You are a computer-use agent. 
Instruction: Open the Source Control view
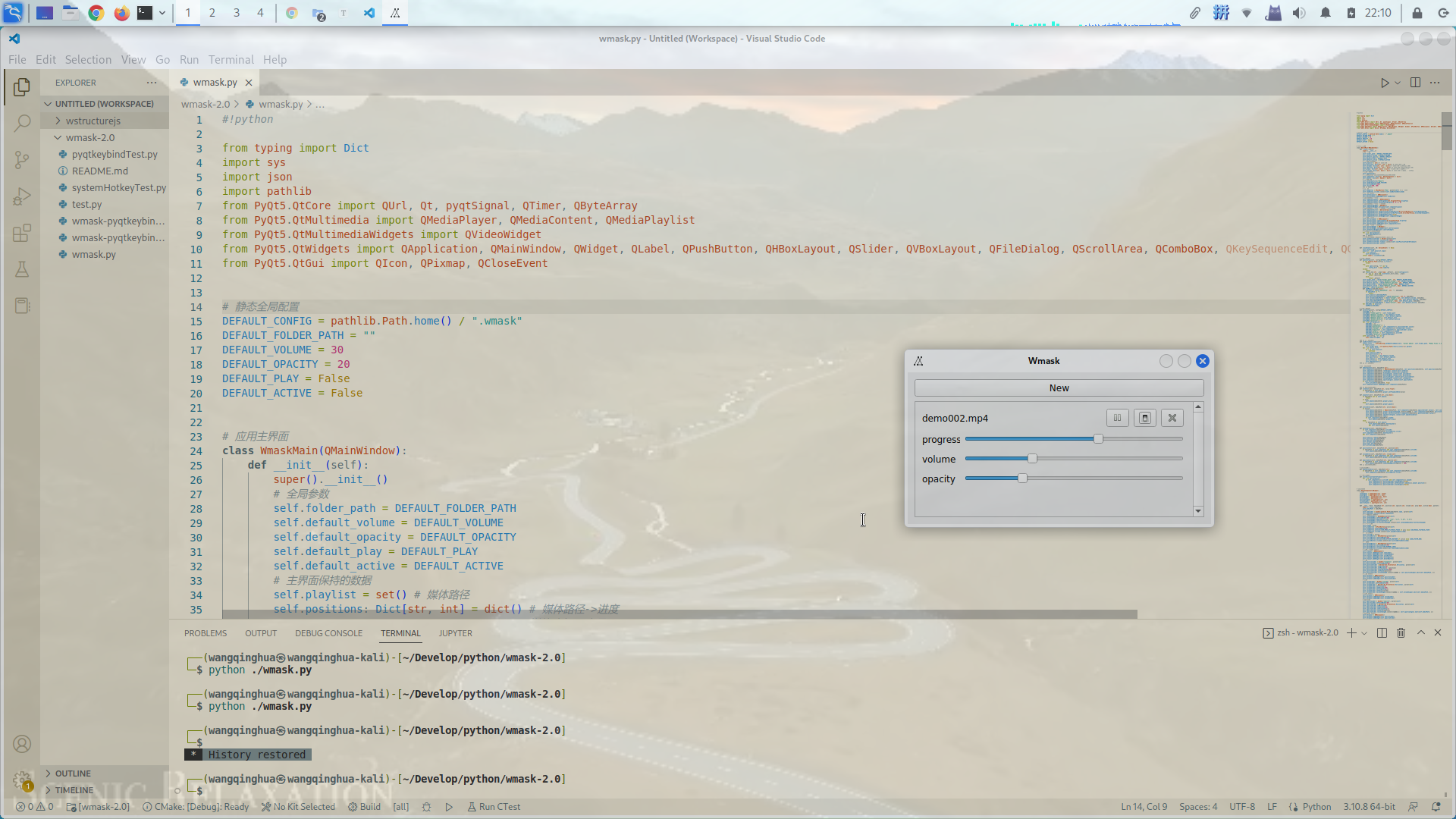22,159
